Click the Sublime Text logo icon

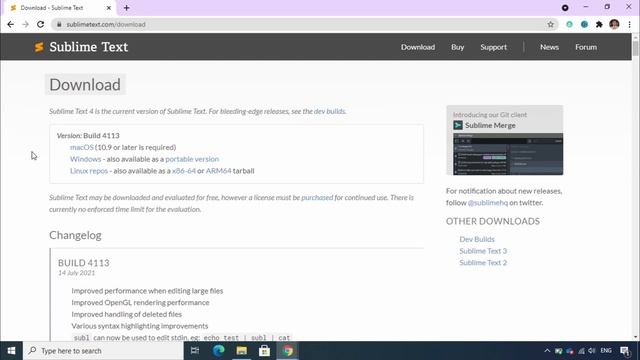[39, 47]
